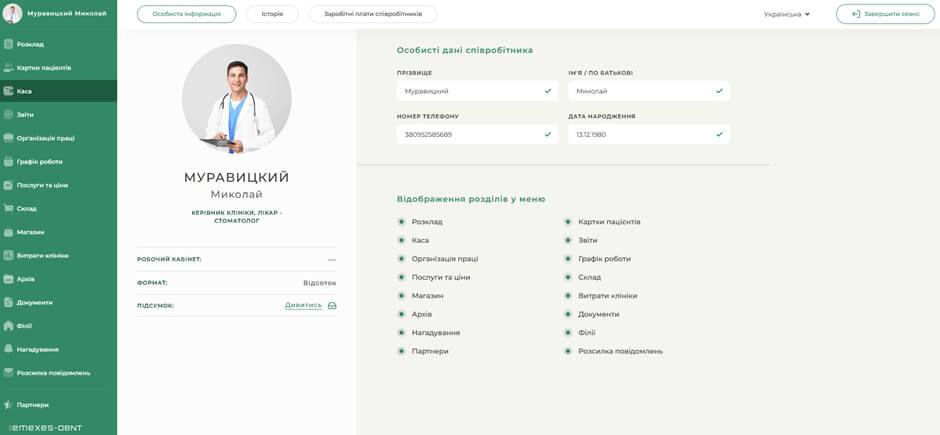Toggle Звіти menu visibility radio button

click(x=568, y=240)
